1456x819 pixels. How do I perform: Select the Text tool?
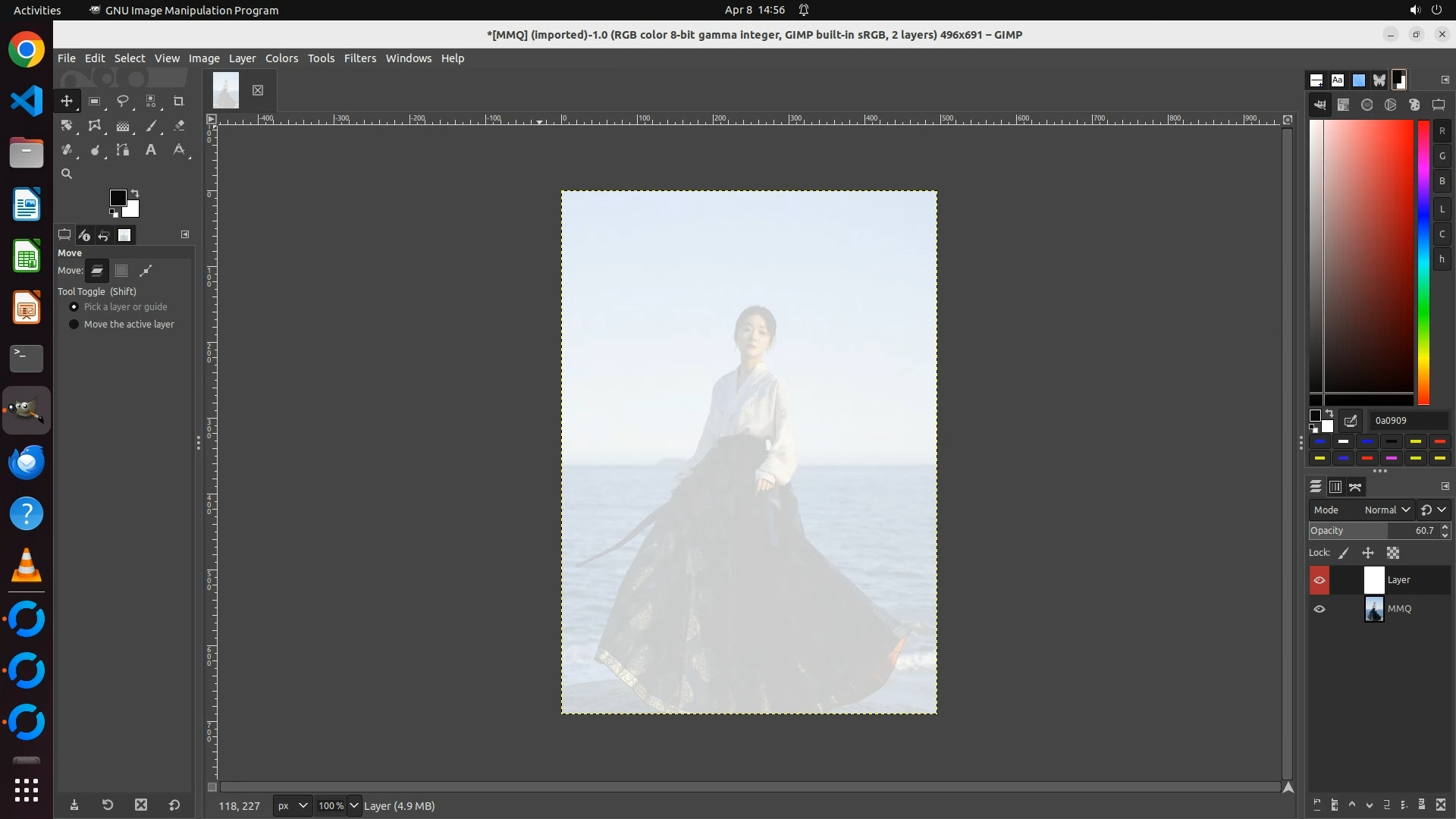coord(151,150)
